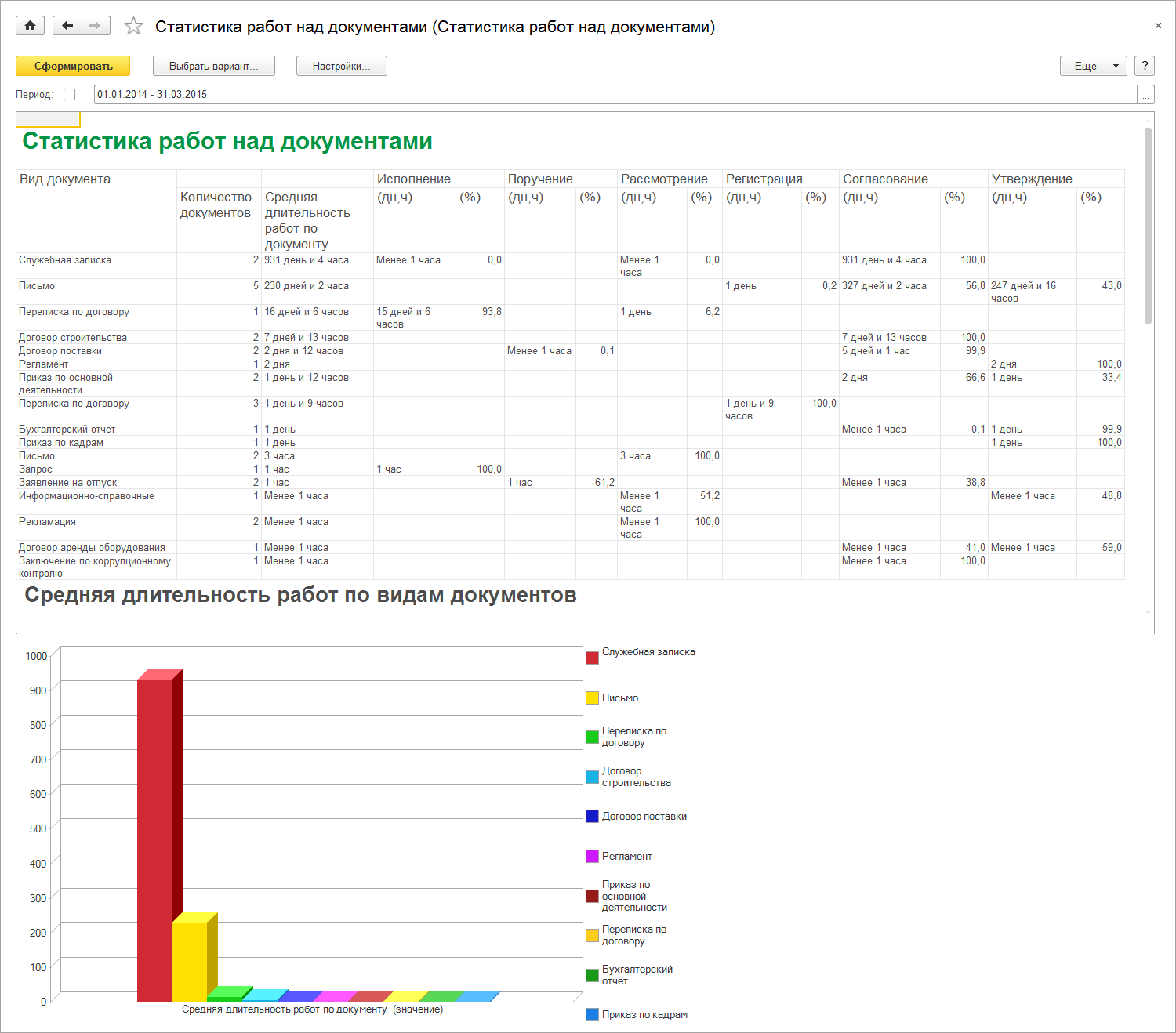Image resolution: width=1176 pixels, height=1033 pixels.
Task: Select Заявление на отпуск row name
Action: click(67, 482)
